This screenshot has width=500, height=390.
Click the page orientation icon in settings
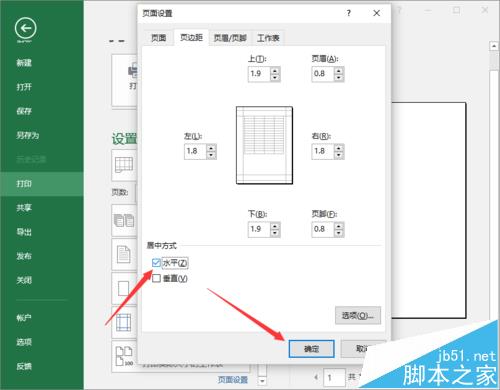tap(124, 254)
